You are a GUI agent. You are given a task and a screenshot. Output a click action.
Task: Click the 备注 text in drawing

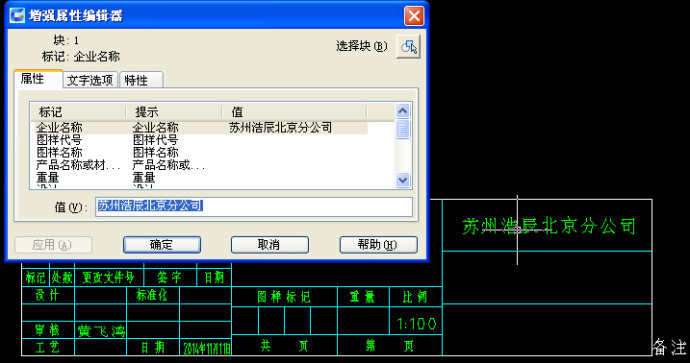669,347
